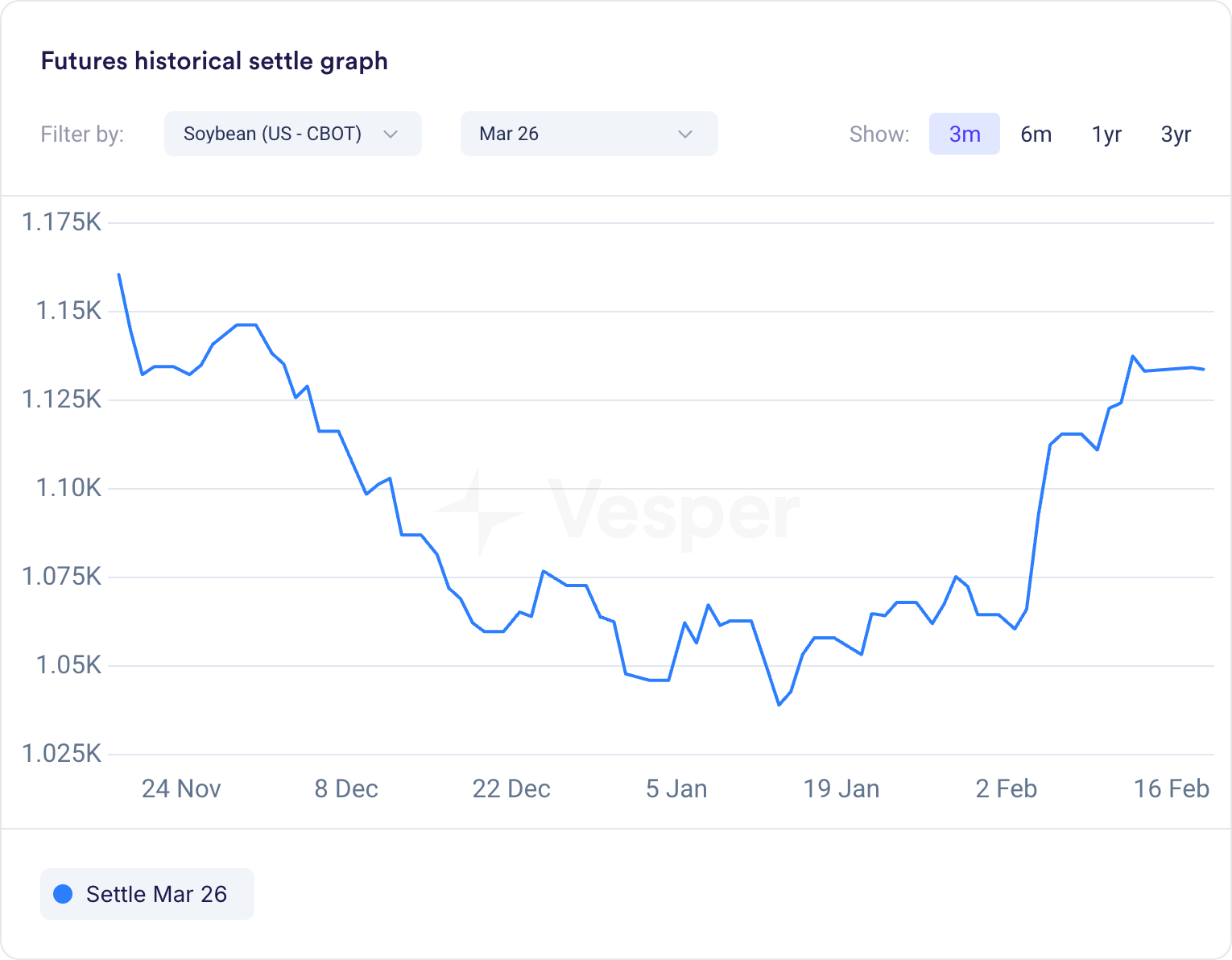Click the Vesper watermark text
Screen dimensions: 1232x960
click(x=674, y=512)
